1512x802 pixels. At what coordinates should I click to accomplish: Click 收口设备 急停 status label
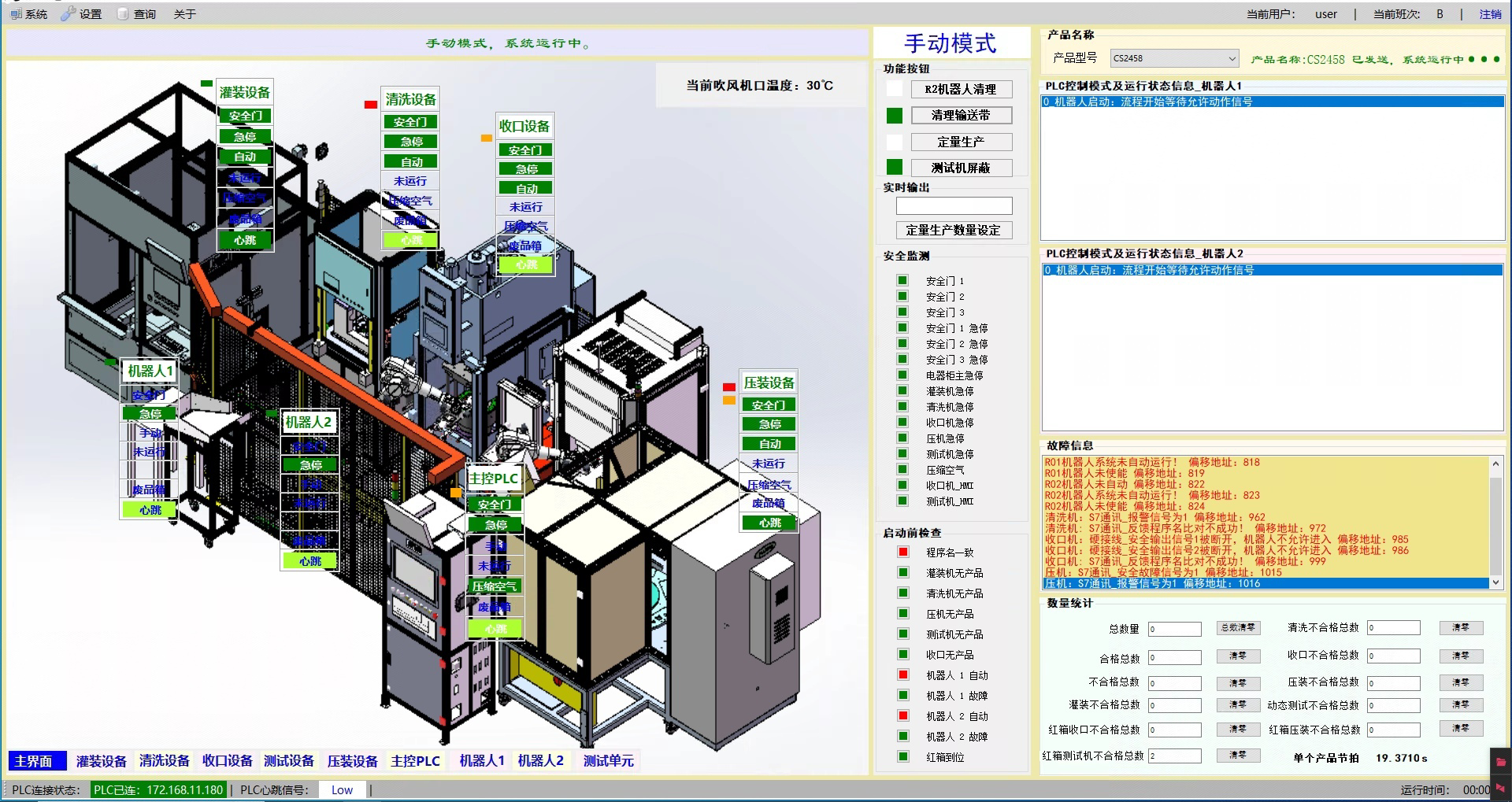526,169
